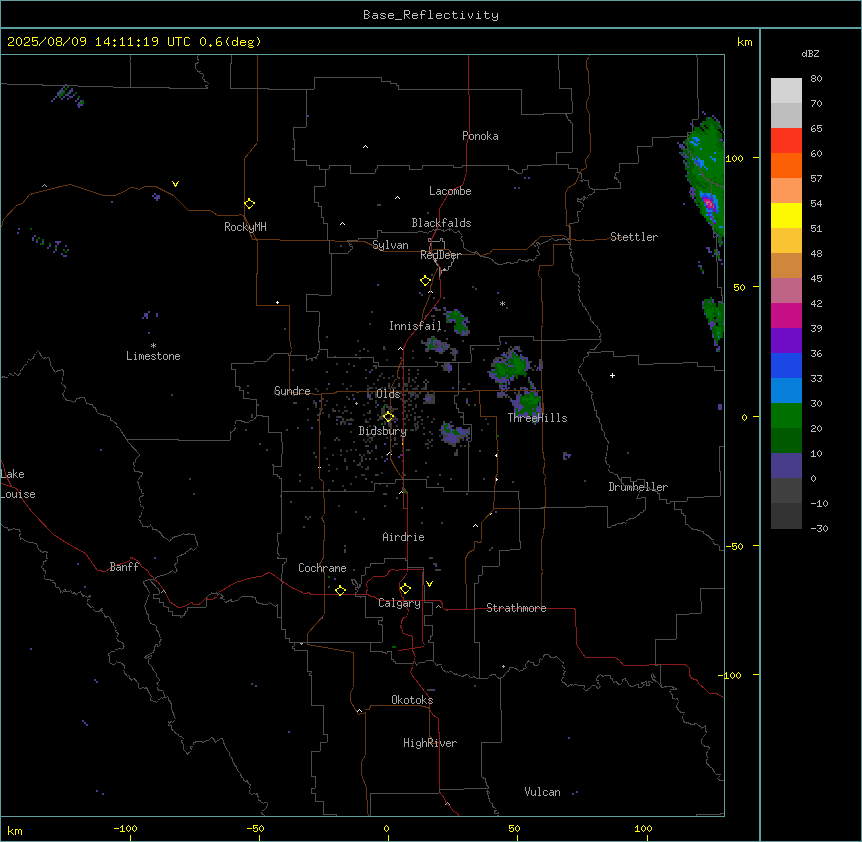Click the RockyMH label
This screenshot has width=862, height=842.
[245, 227]
